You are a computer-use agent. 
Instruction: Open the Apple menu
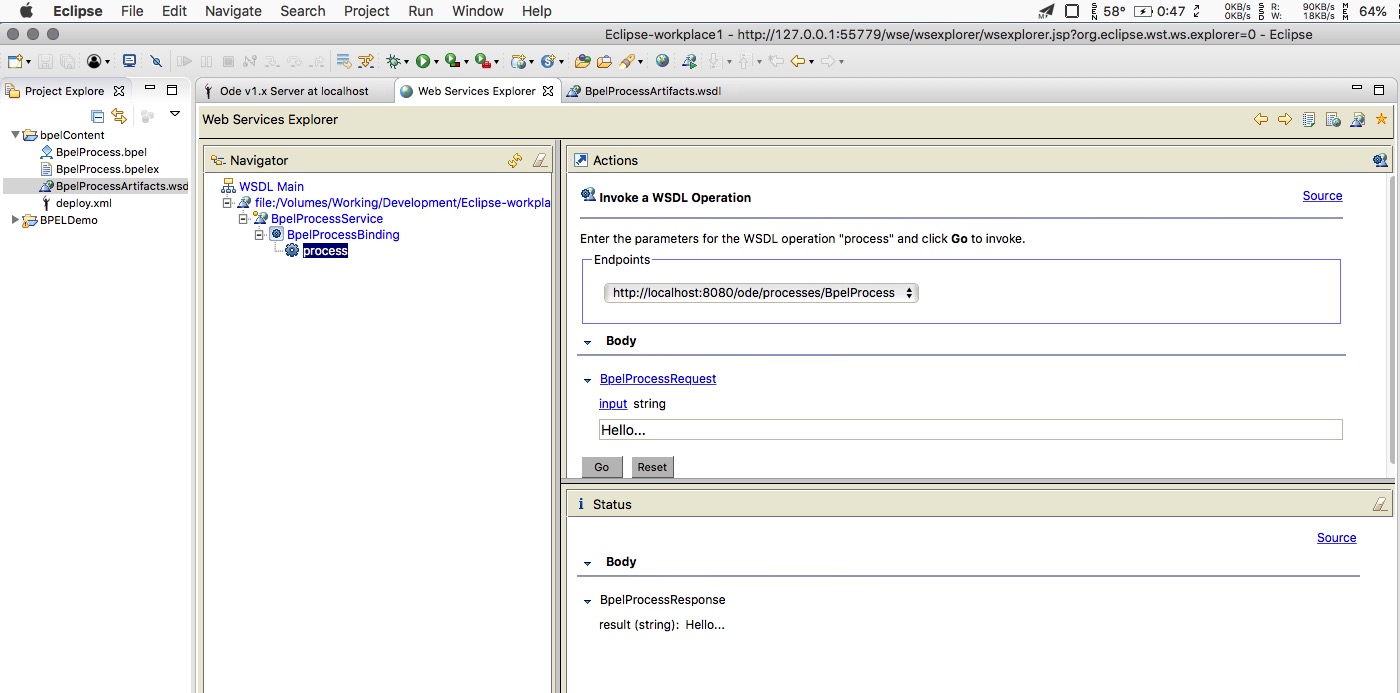[x=27, y=11]
